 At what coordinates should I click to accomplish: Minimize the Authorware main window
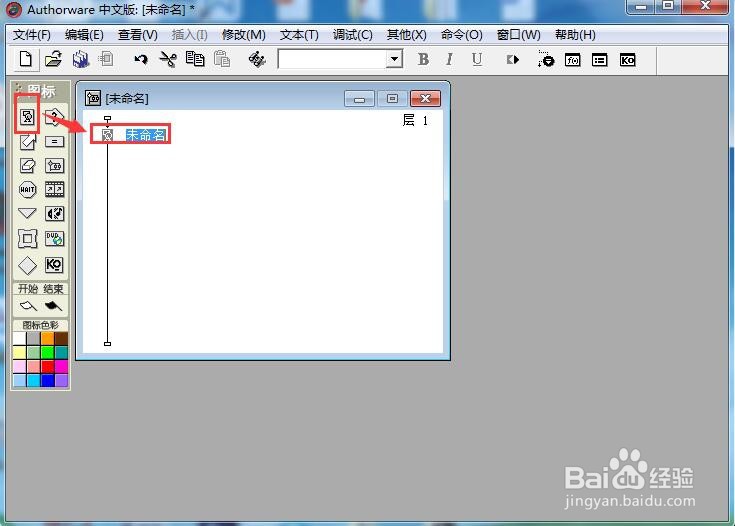click(641, 7)
